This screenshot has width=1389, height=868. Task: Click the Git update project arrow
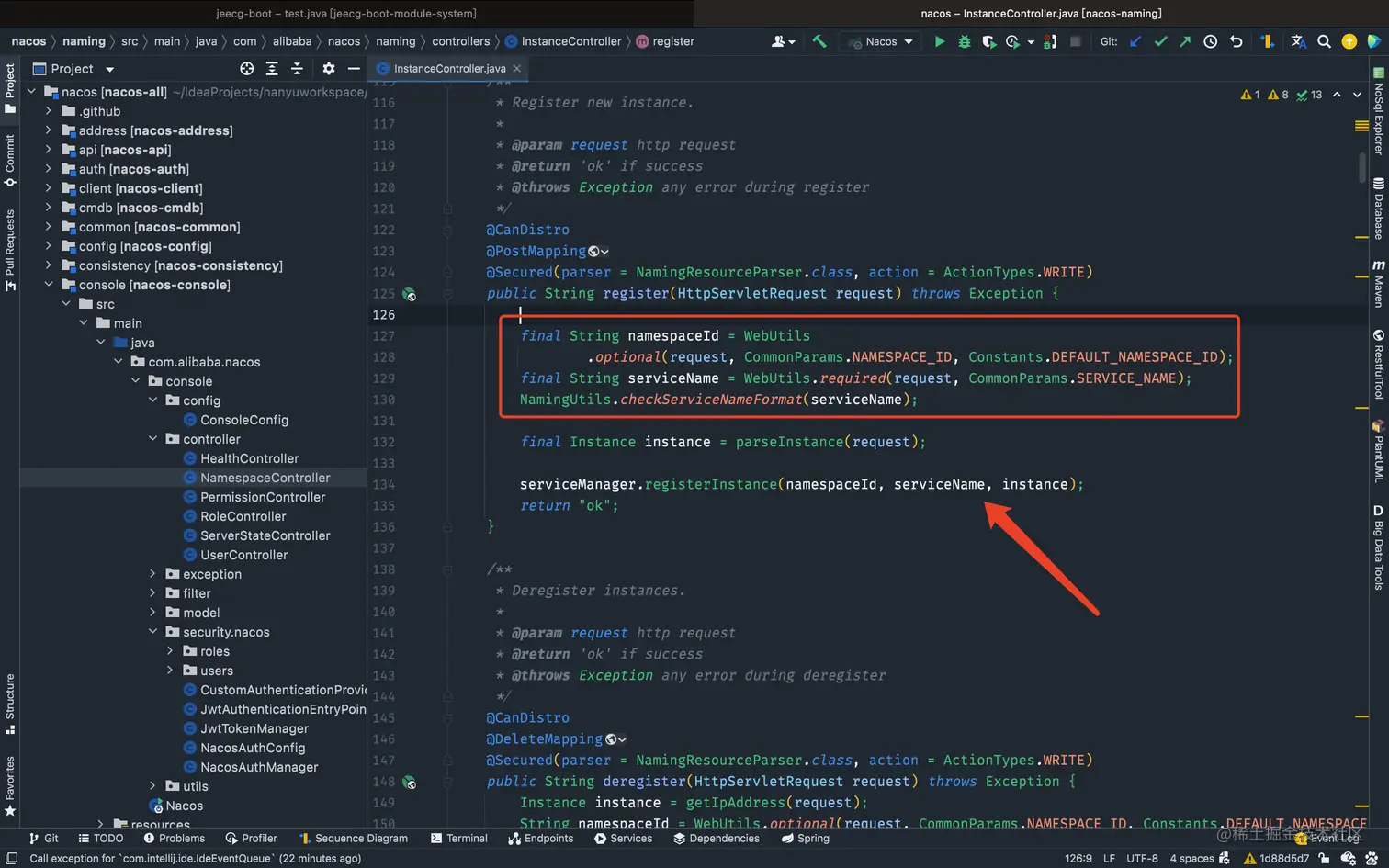(1135, 41)
